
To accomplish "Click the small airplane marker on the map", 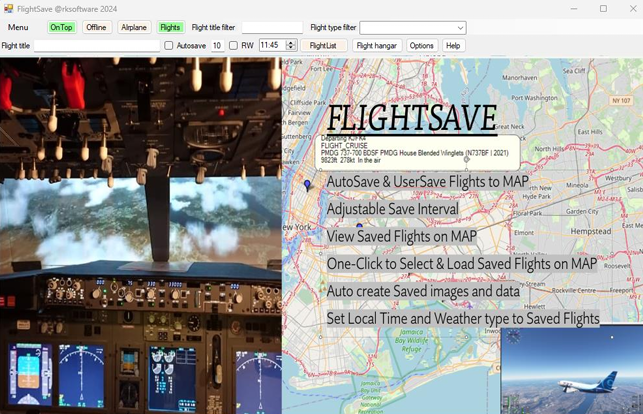I will click(x=469, y=305).
